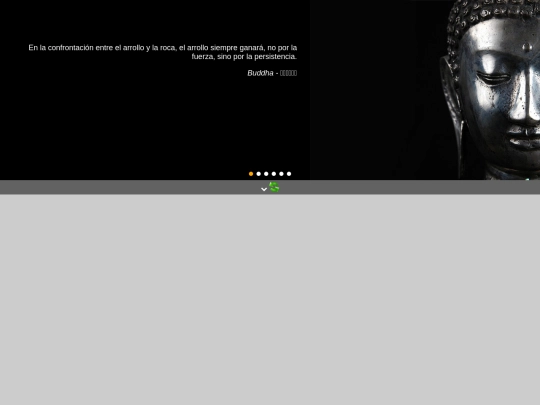Go to the fifth slide dot
This screenshot has width=540, height=405.
pos(281,174)
